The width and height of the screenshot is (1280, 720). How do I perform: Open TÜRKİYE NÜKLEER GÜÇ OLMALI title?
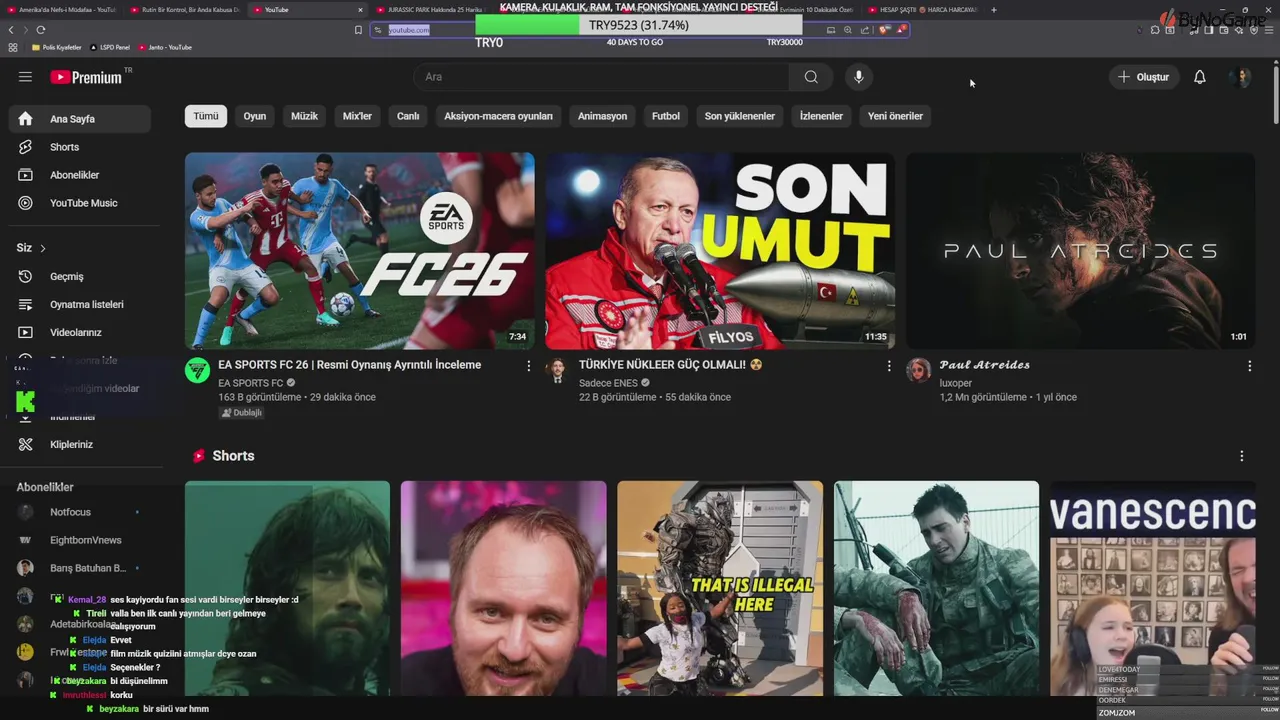point(671,365)
